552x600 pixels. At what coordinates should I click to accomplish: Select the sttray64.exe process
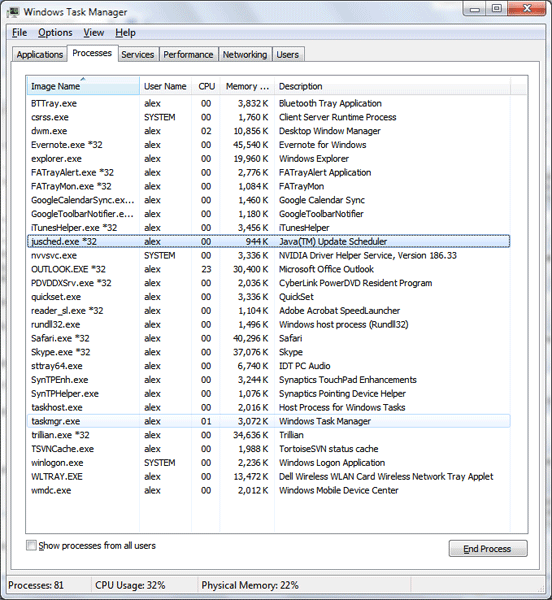point(269,366)
